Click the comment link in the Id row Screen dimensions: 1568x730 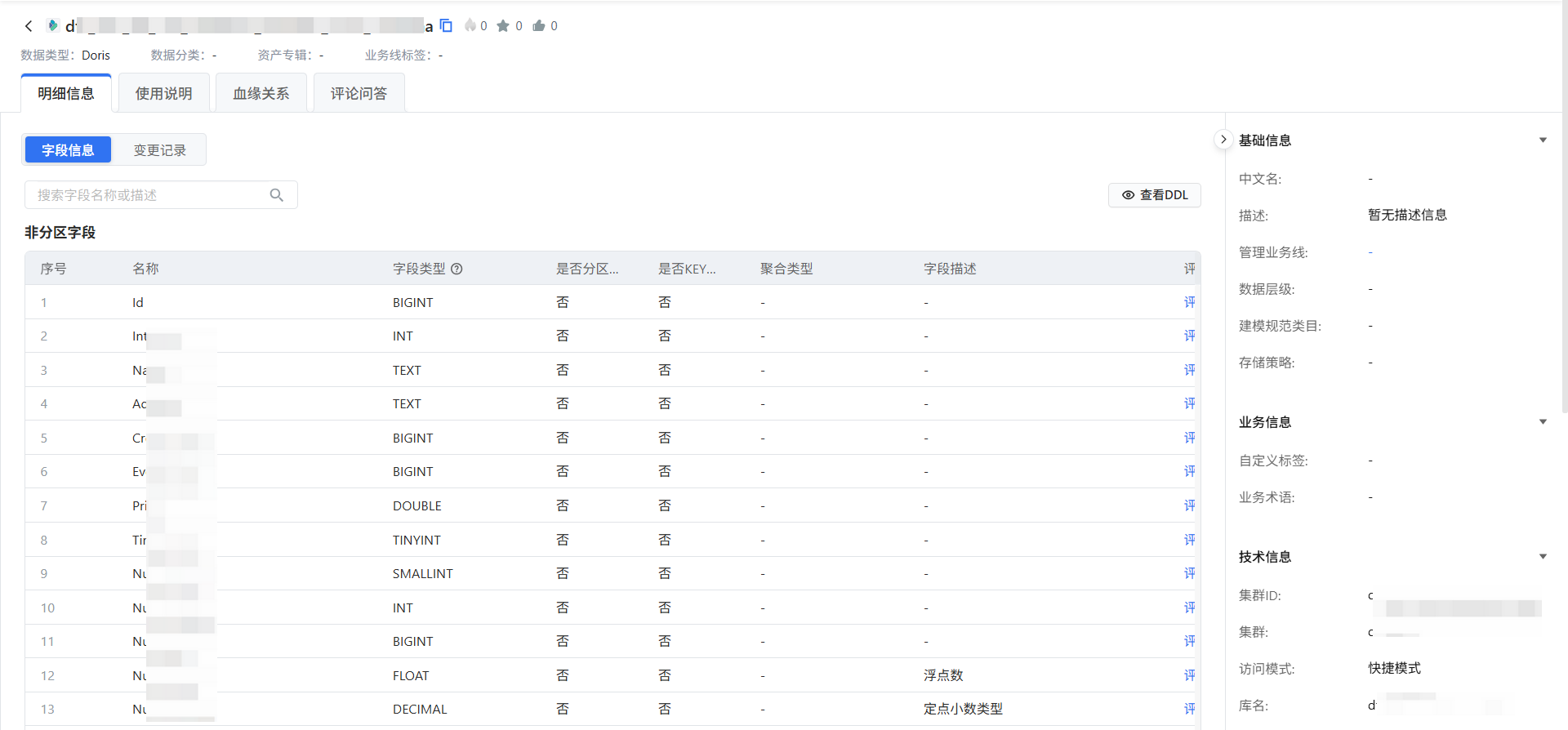coord(1189,302)
